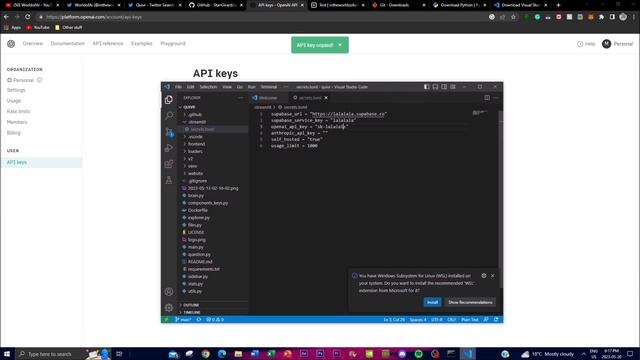This screenshot has width=640, height=360.
Task: Open Billing in OpenAI sidebar
Action: point(13,133)
